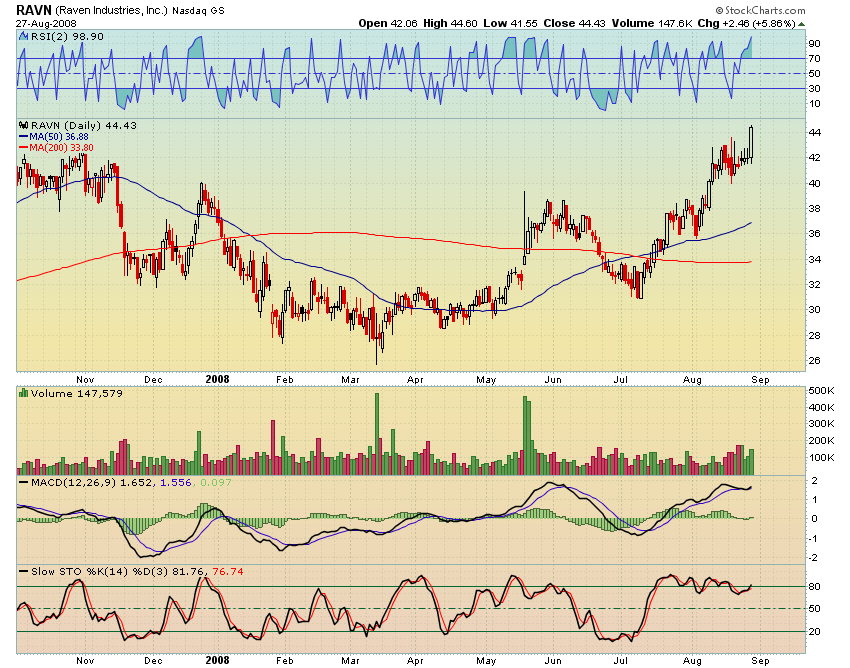The image size is (850, 668).
Task: Click the '38' price axis label
Action: (815, 208)
